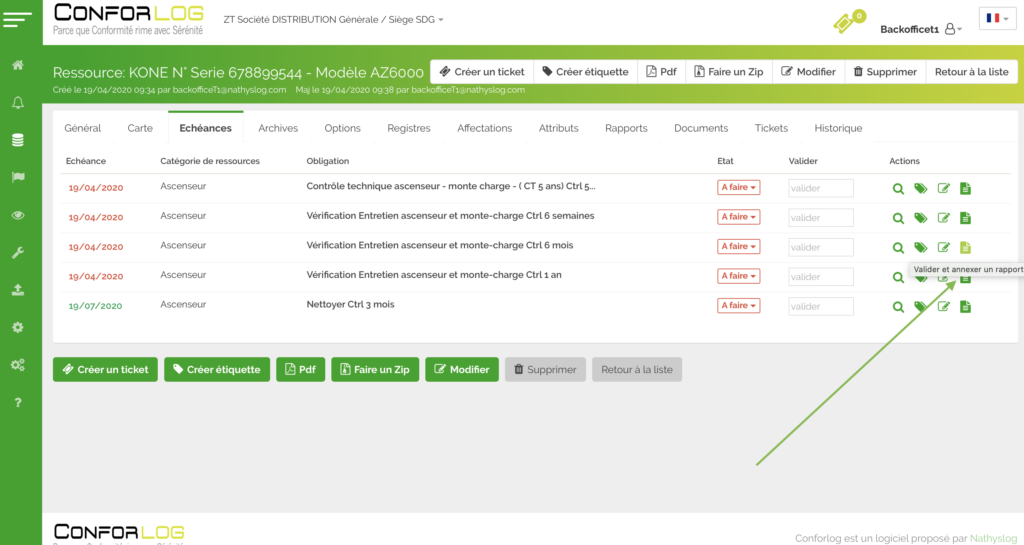Open notifications bell in the sidebar

coord(18,103)
